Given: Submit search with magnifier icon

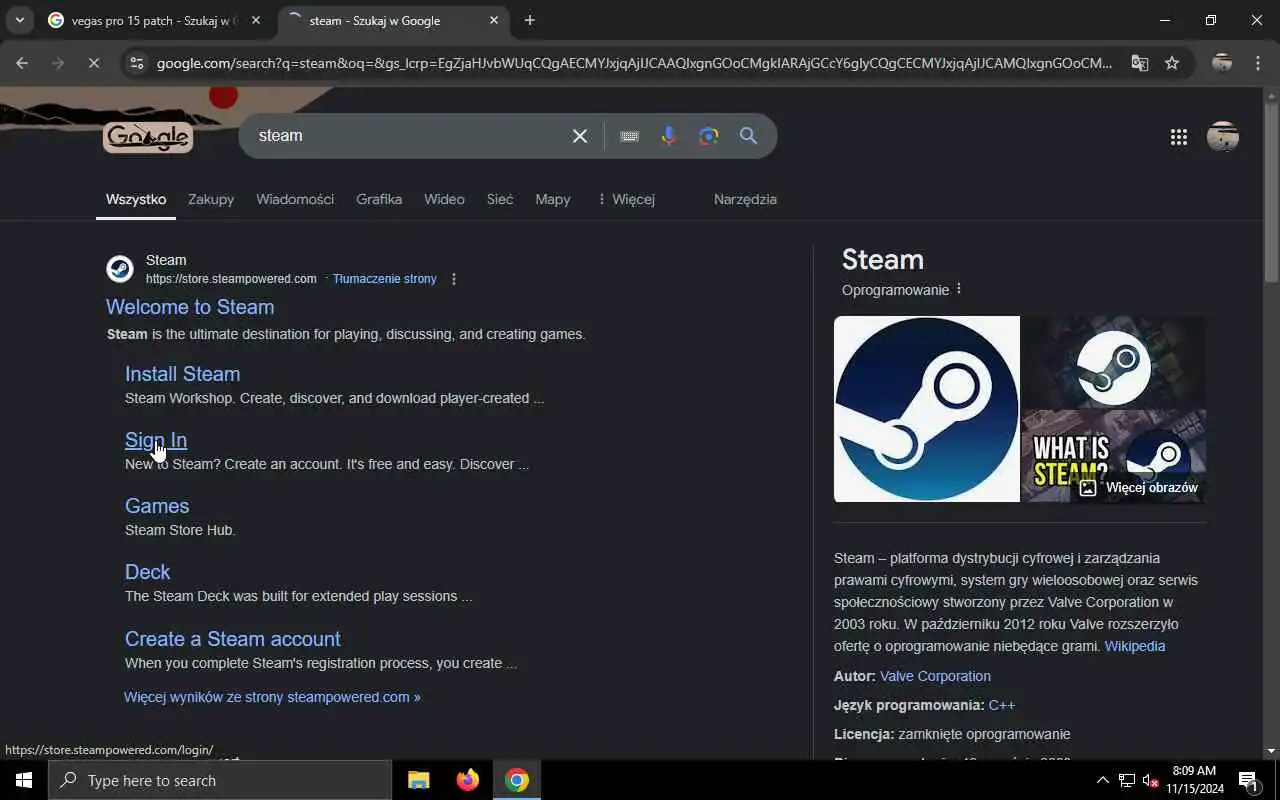Looking at the screenshot, I should click(x=748, y=136).
